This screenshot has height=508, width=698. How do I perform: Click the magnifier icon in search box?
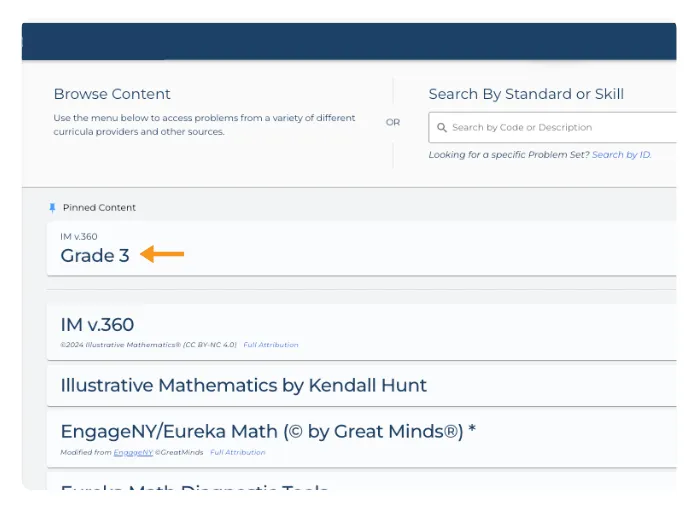click(442, 128)
